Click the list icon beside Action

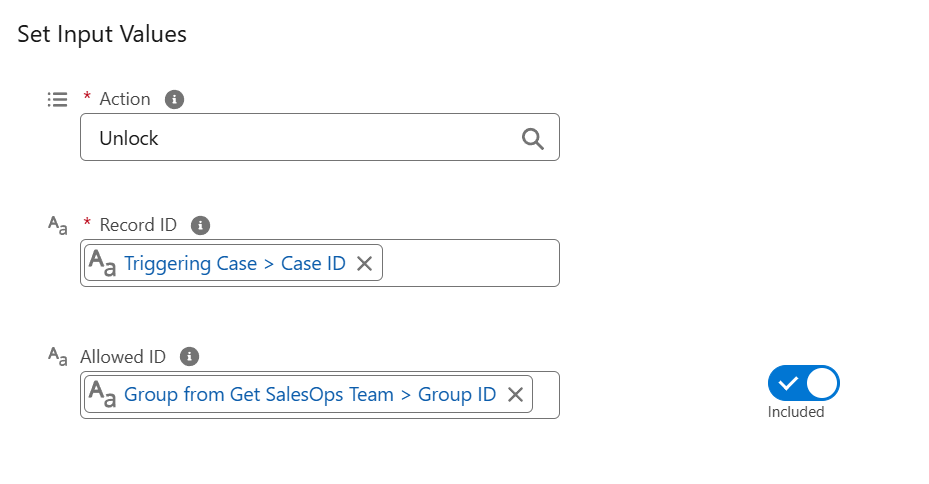[57, 100]
